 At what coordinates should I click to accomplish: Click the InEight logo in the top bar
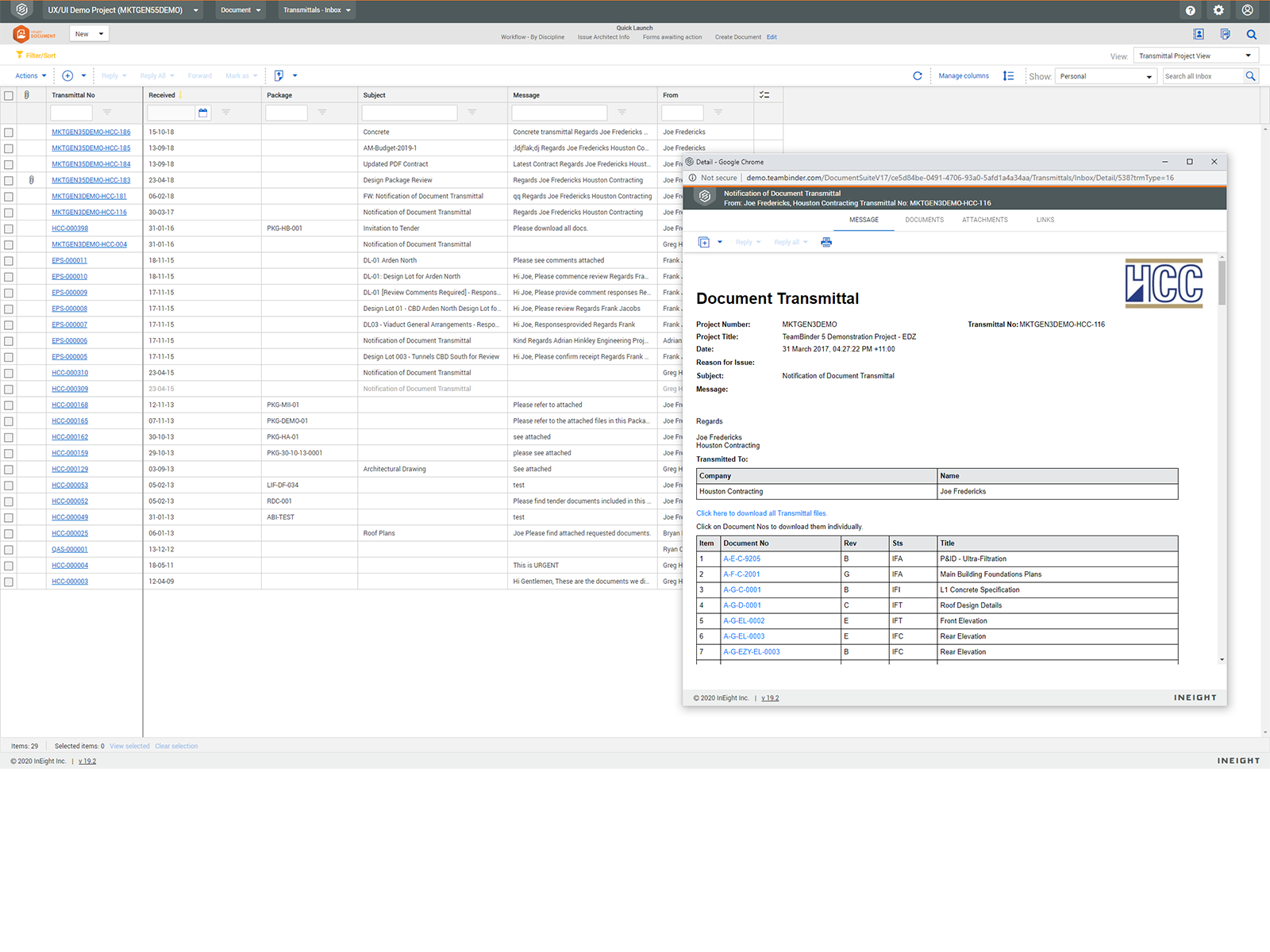click(22, 10)
